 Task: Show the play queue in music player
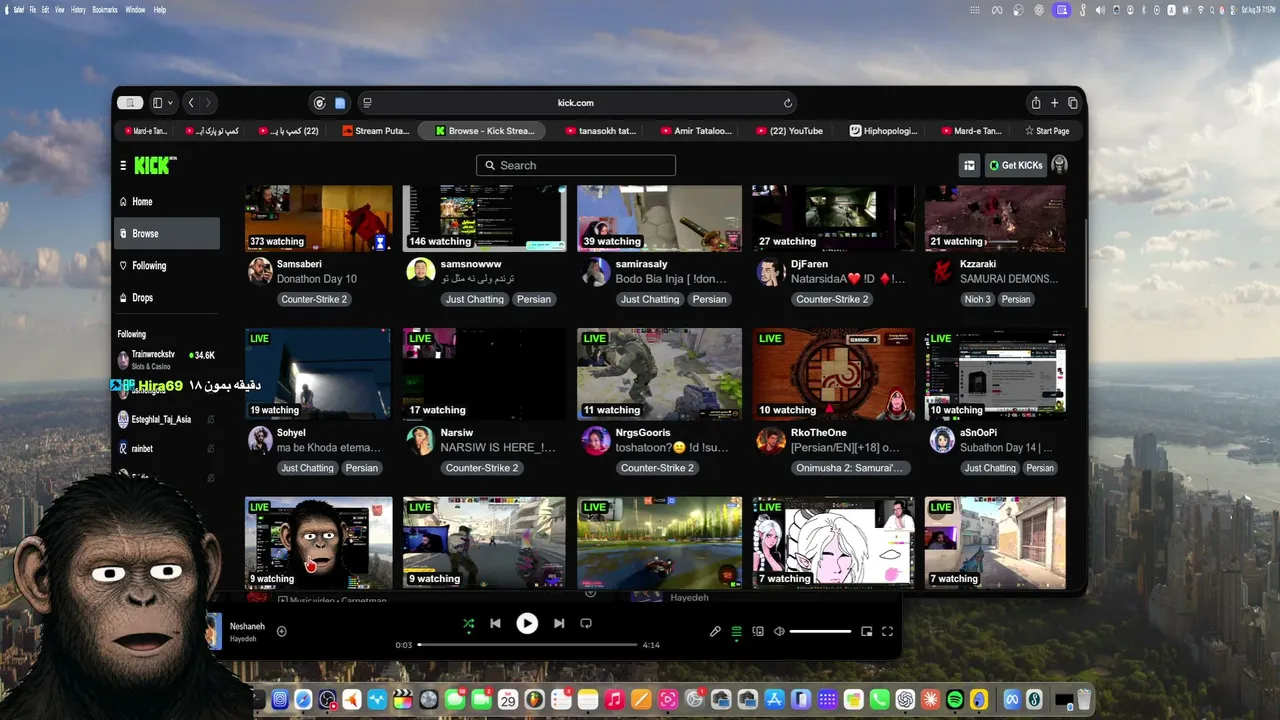(x=737, y=631)
